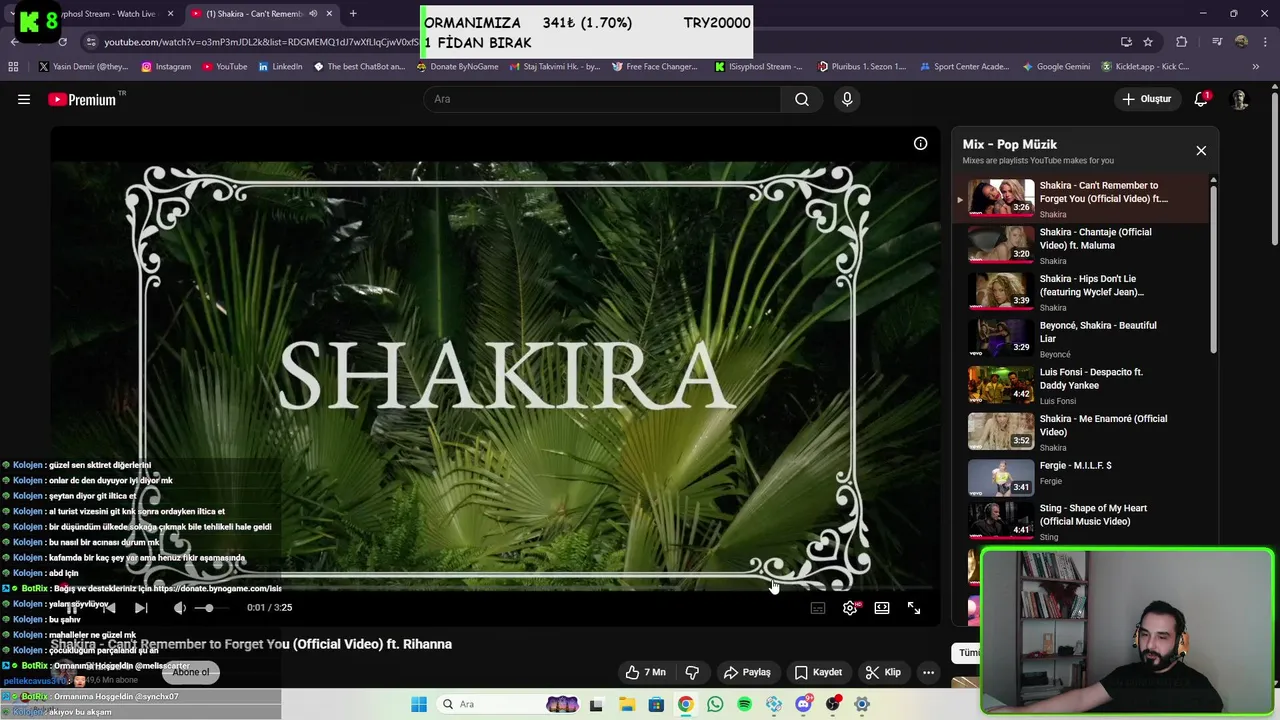Open video player settings gear

(x=850, y=607)
